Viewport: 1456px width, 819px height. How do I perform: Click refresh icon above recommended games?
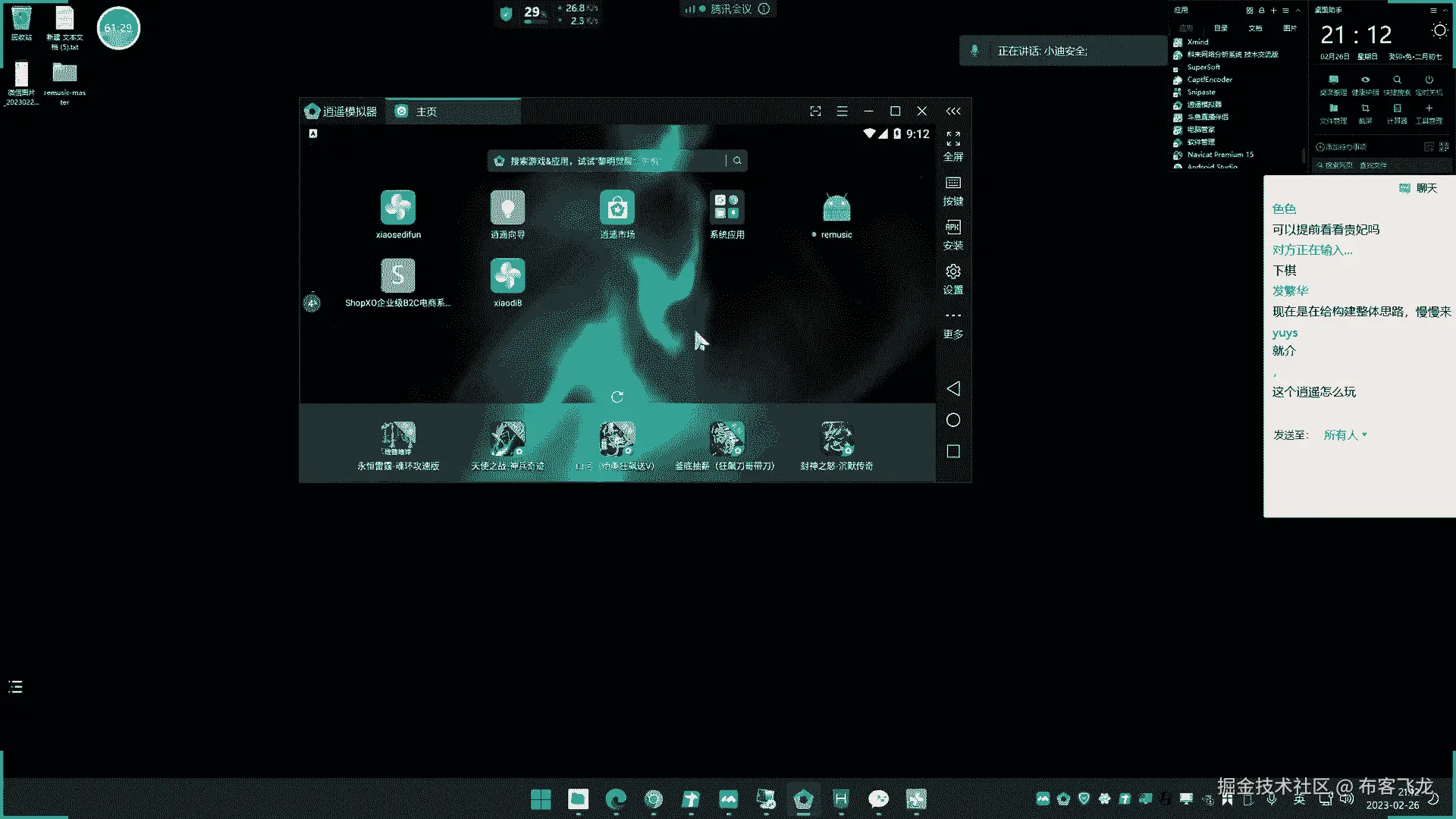(x=617, y=397)
